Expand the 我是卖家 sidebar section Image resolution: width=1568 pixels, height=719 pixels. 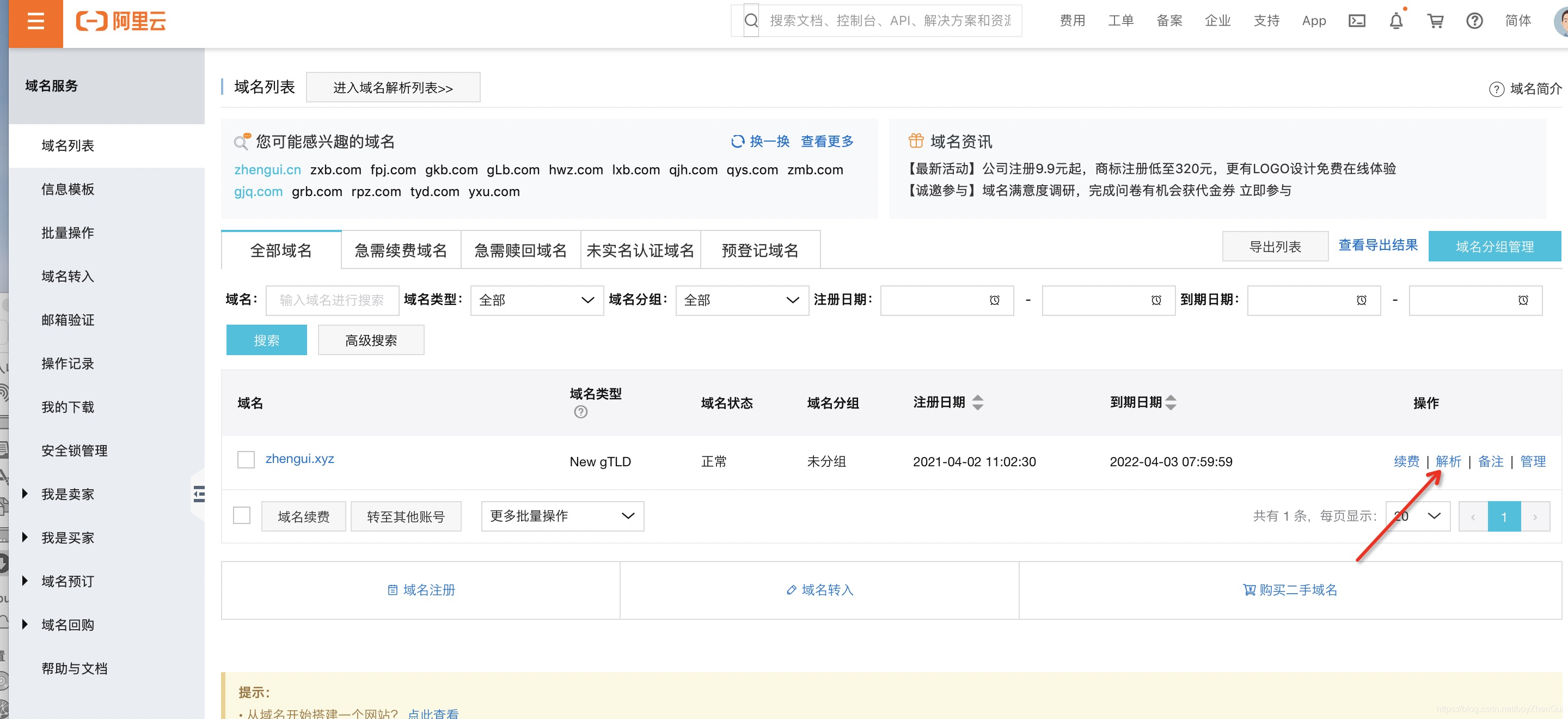point(25,493)
